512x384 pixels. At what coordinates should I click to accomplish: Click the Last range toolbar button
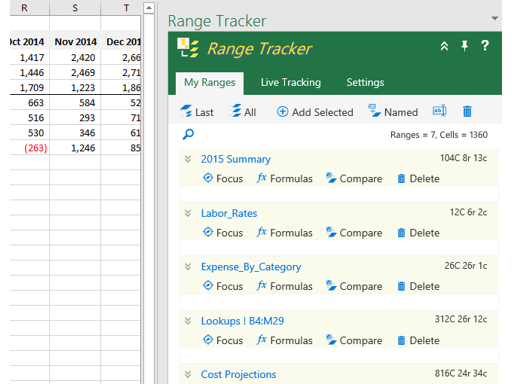click(x=197, y=112)
